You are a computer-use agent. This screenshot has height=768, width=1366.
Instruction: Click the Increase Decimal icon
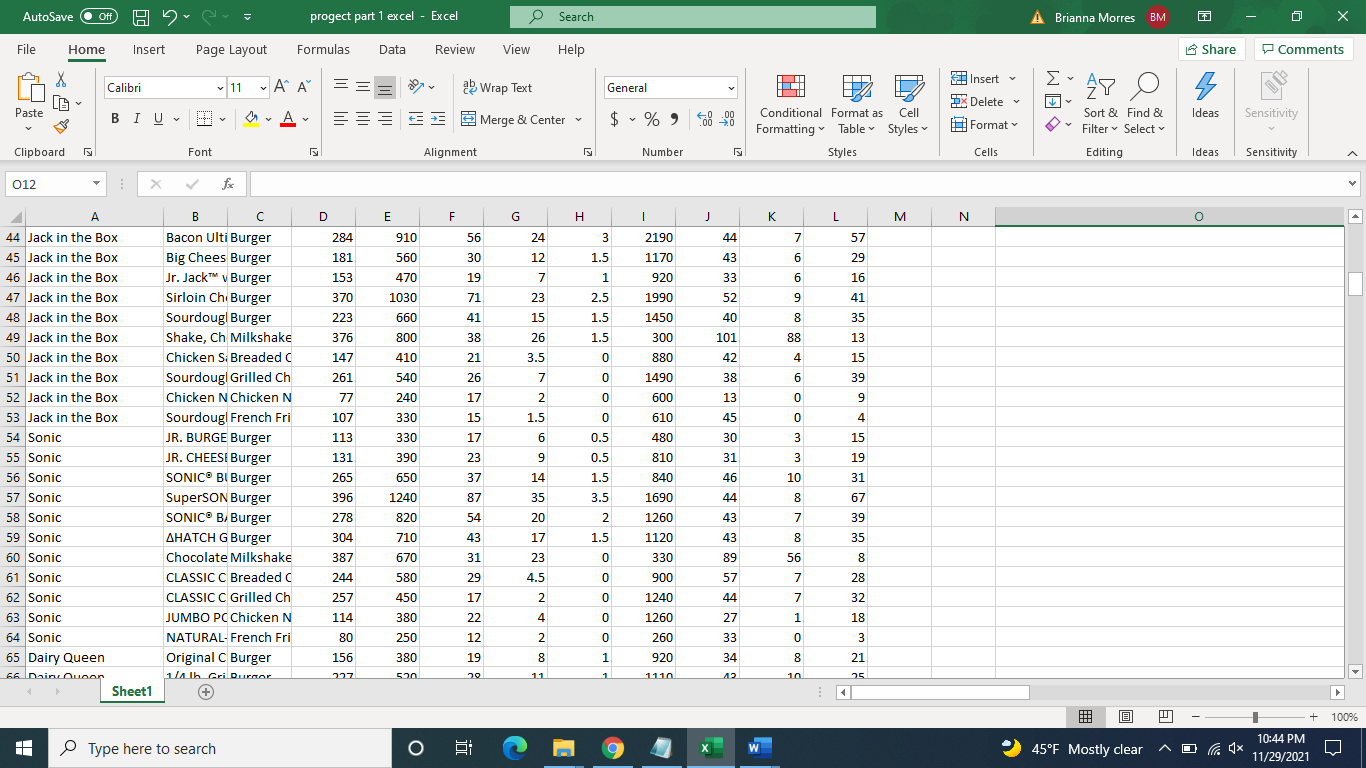(x=703, y=118)
